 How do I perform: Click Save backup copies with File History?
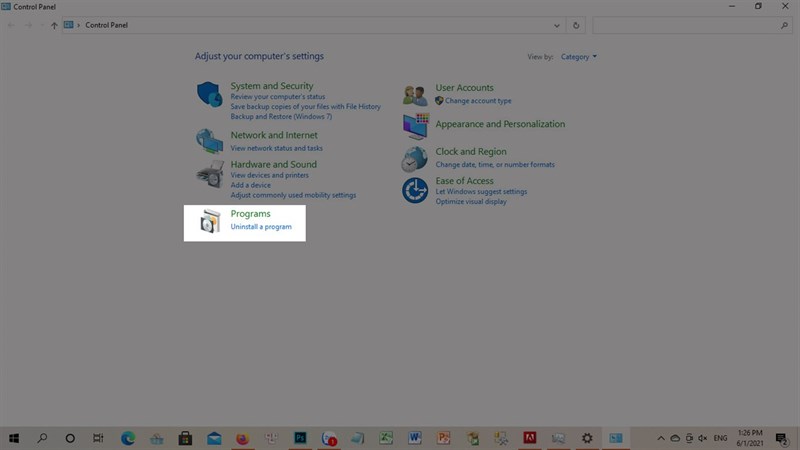click(305, 107)
